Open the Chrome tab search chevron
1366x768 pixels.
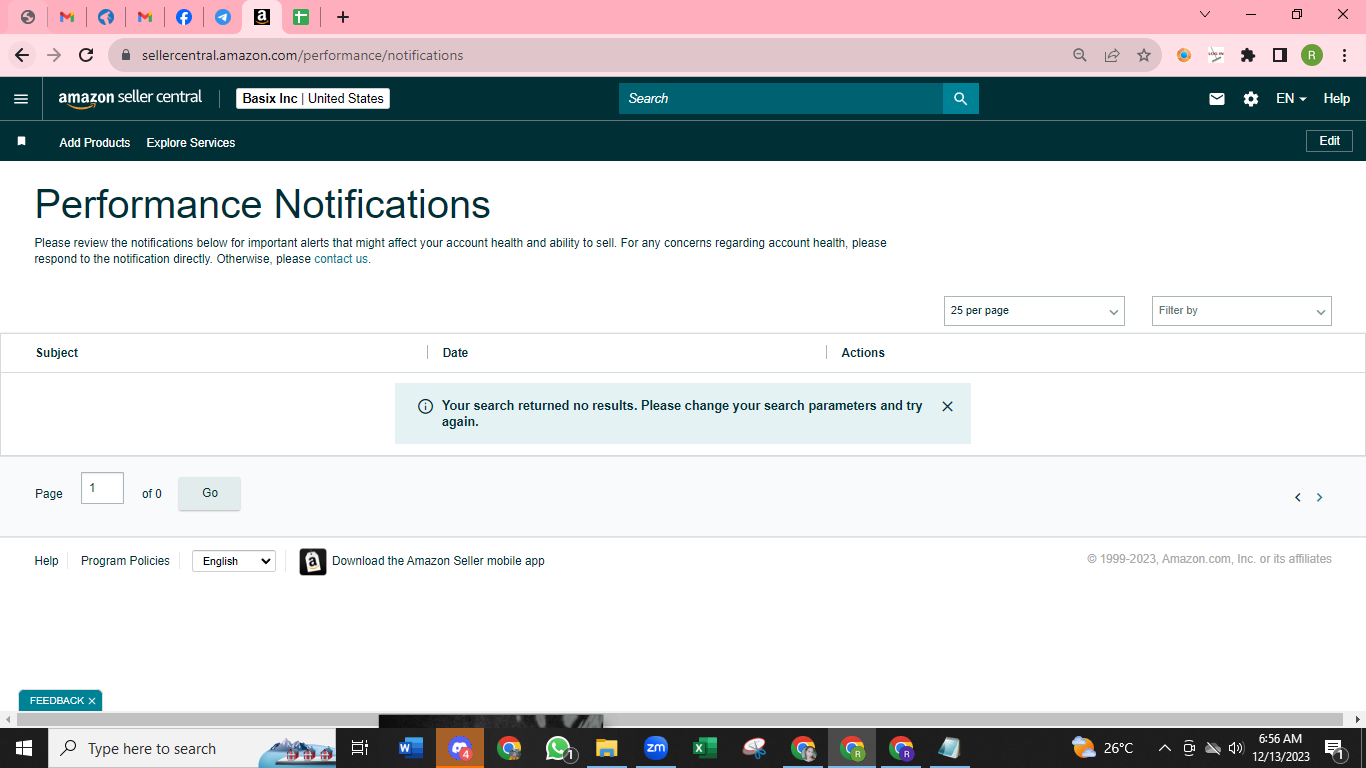1205,14
